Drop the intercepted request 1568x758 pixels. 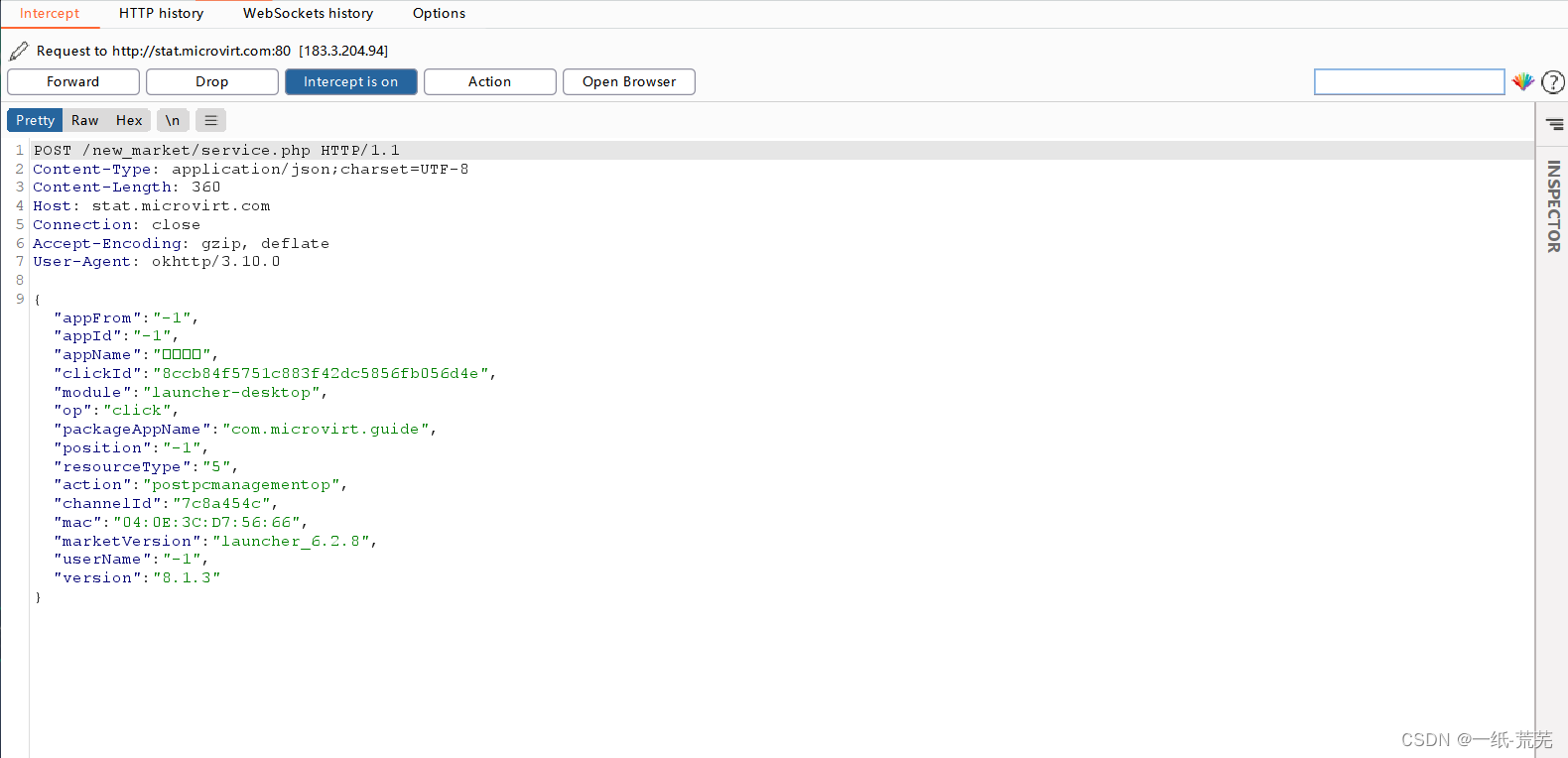pyautogui.click(x=212, y=81)
